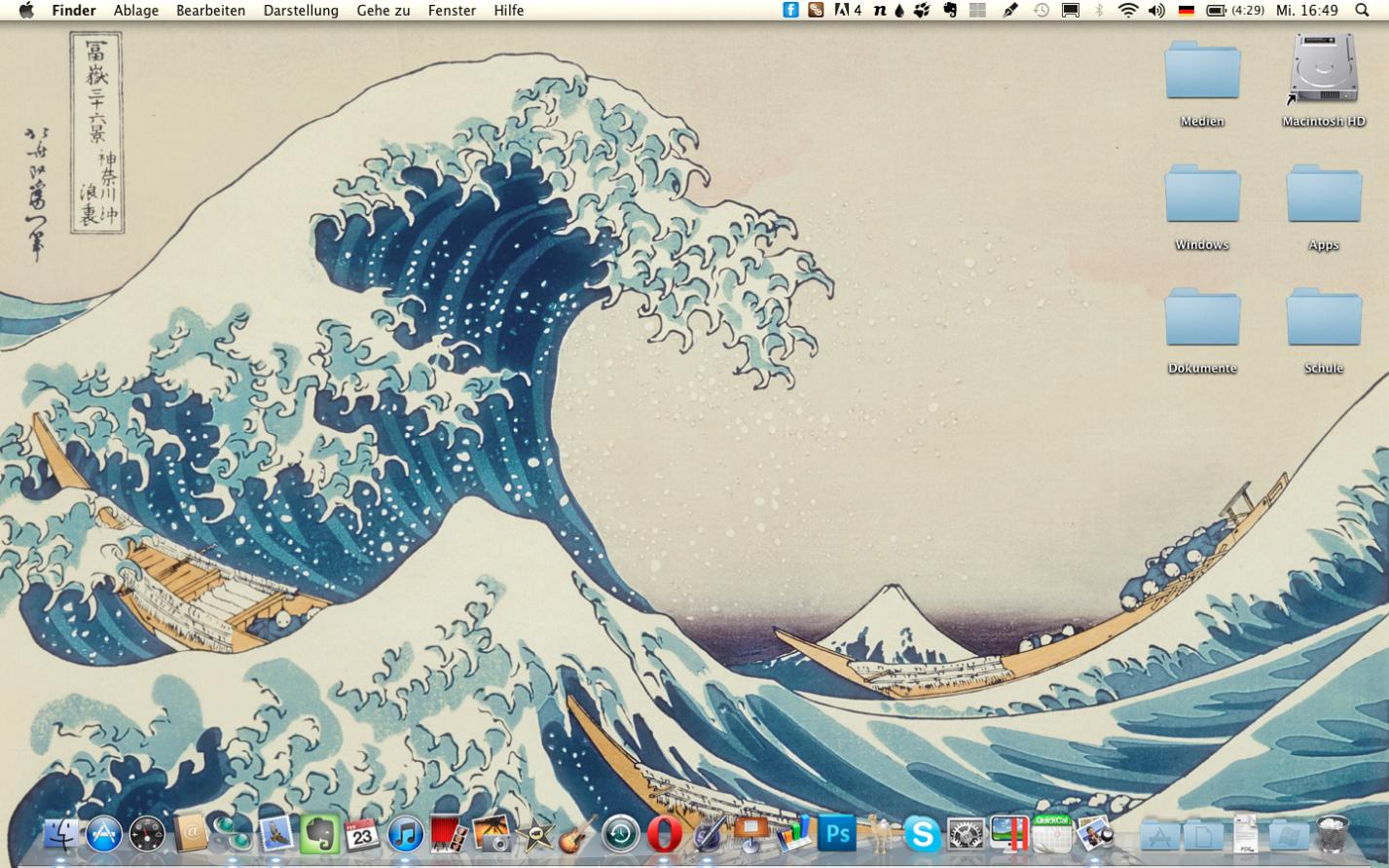The width and height of the screenshot is (1389, 868).
Task: Click the Evernote elephant menu bar icon
Action: tap(950, 10)
